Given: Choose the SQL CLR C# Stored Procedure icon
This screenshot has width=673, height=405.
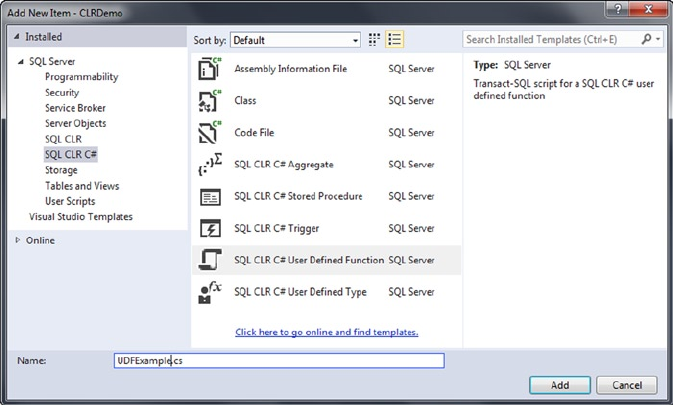Looking at the screenshot, I should pos(210,197).
